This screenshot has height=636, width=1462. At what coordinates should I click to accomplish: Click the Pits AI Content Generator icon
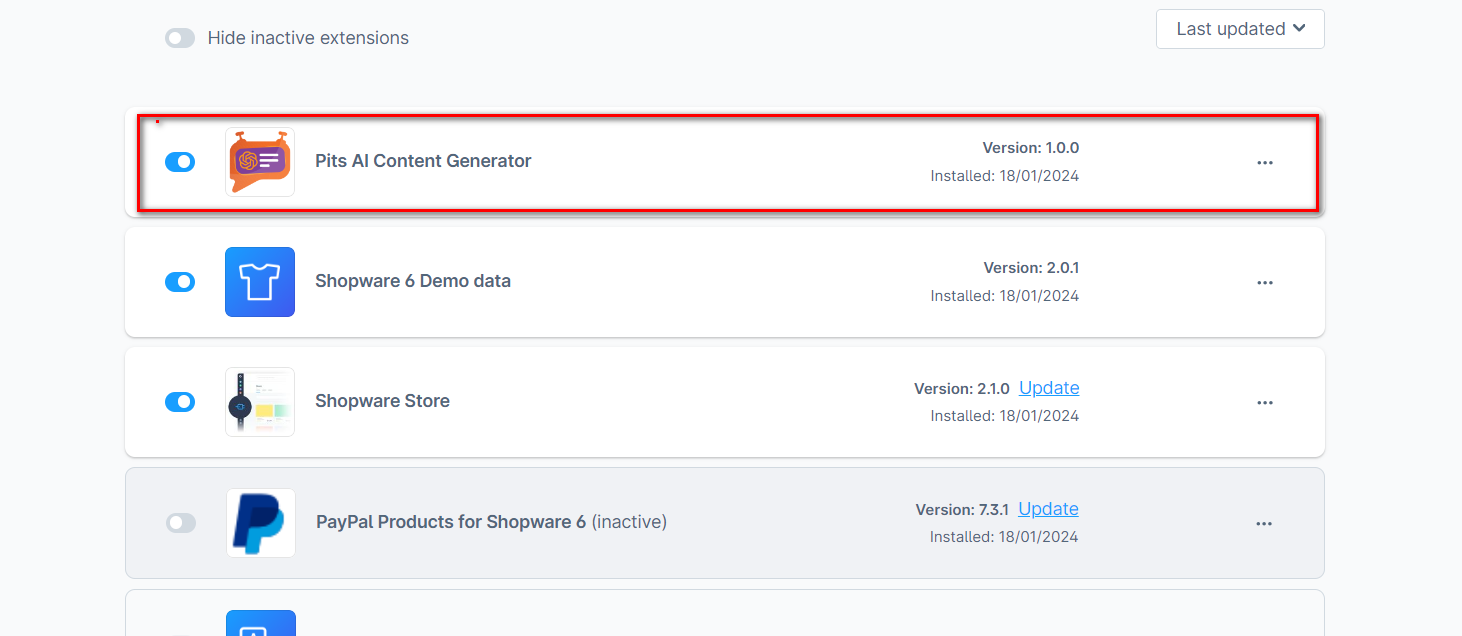point(260,162)
